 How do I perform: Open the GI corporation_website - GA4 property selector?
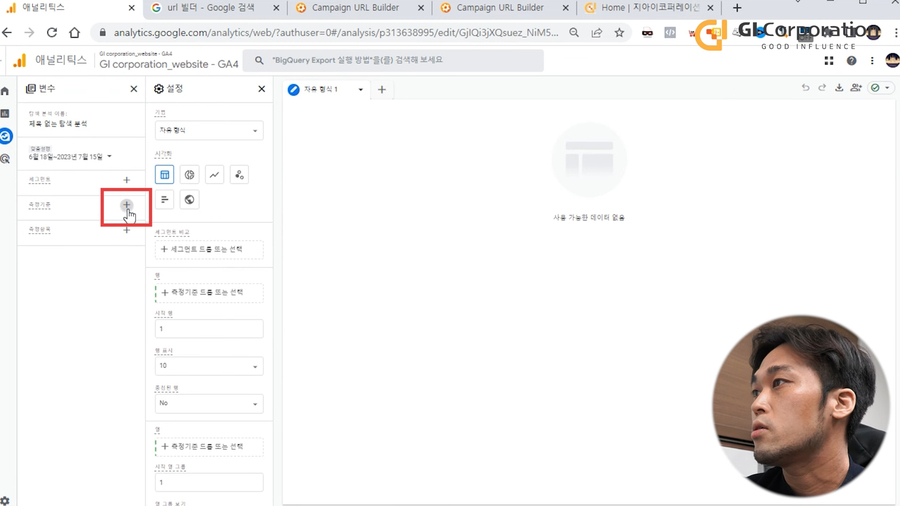pyautogui.click(x=169, y=61)
